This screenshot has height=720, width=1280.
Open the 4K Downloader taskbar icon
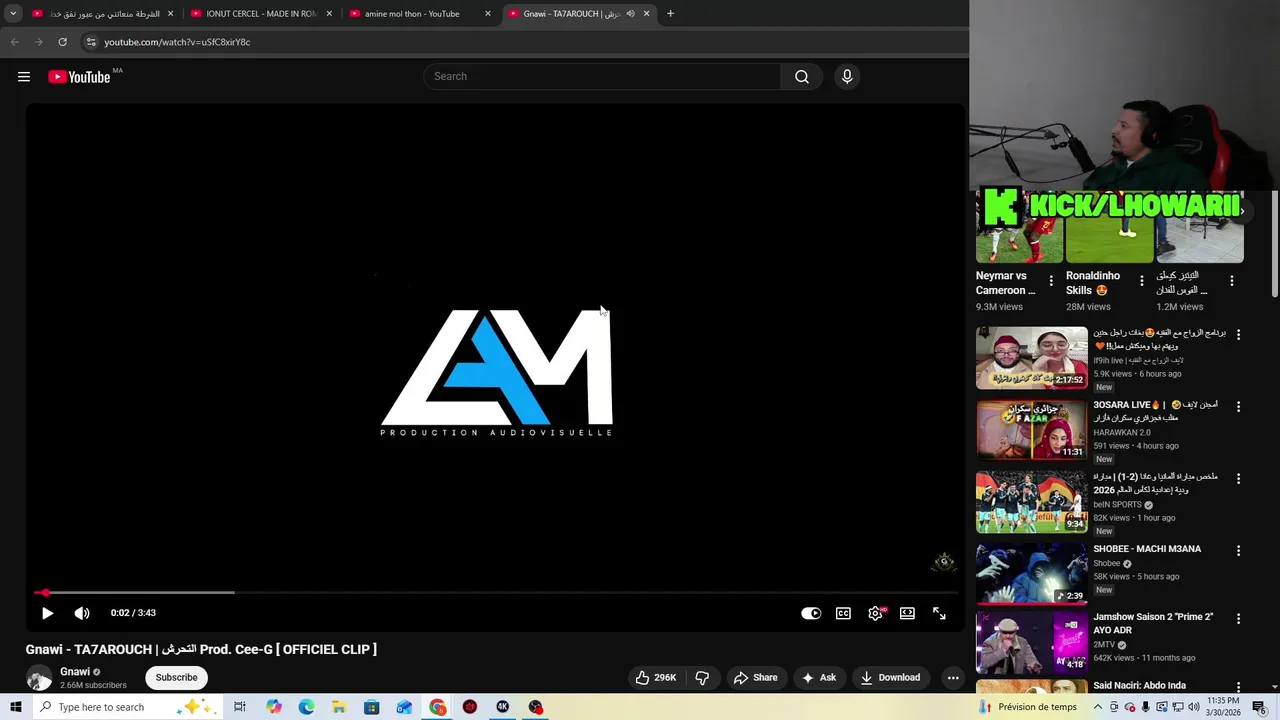503,707
